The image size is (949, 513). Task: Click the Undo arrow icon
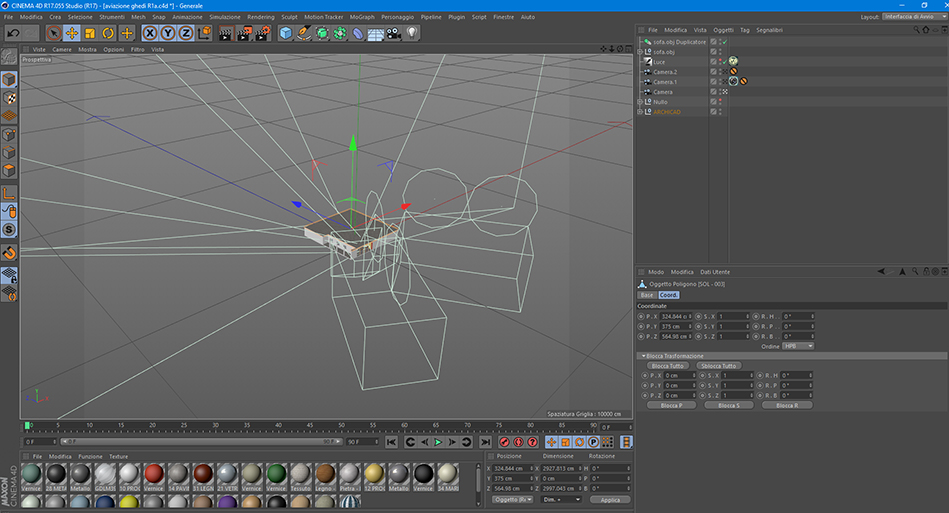click(x=13, y=33)
